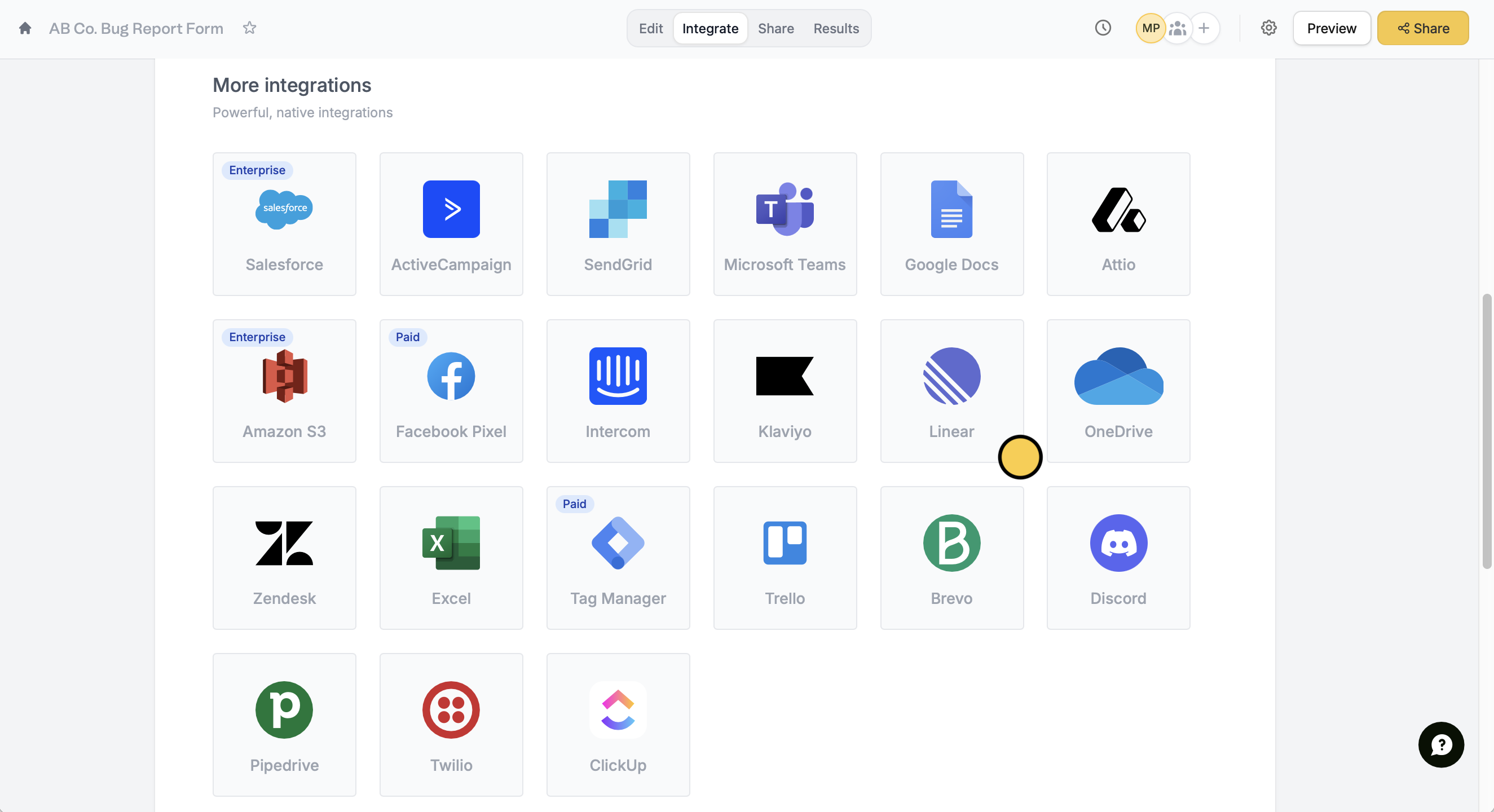Image resolution: width=1494 pixels, height=812 pixels.
Task: Open the Share tab in the header
Action: pos(775,28)
